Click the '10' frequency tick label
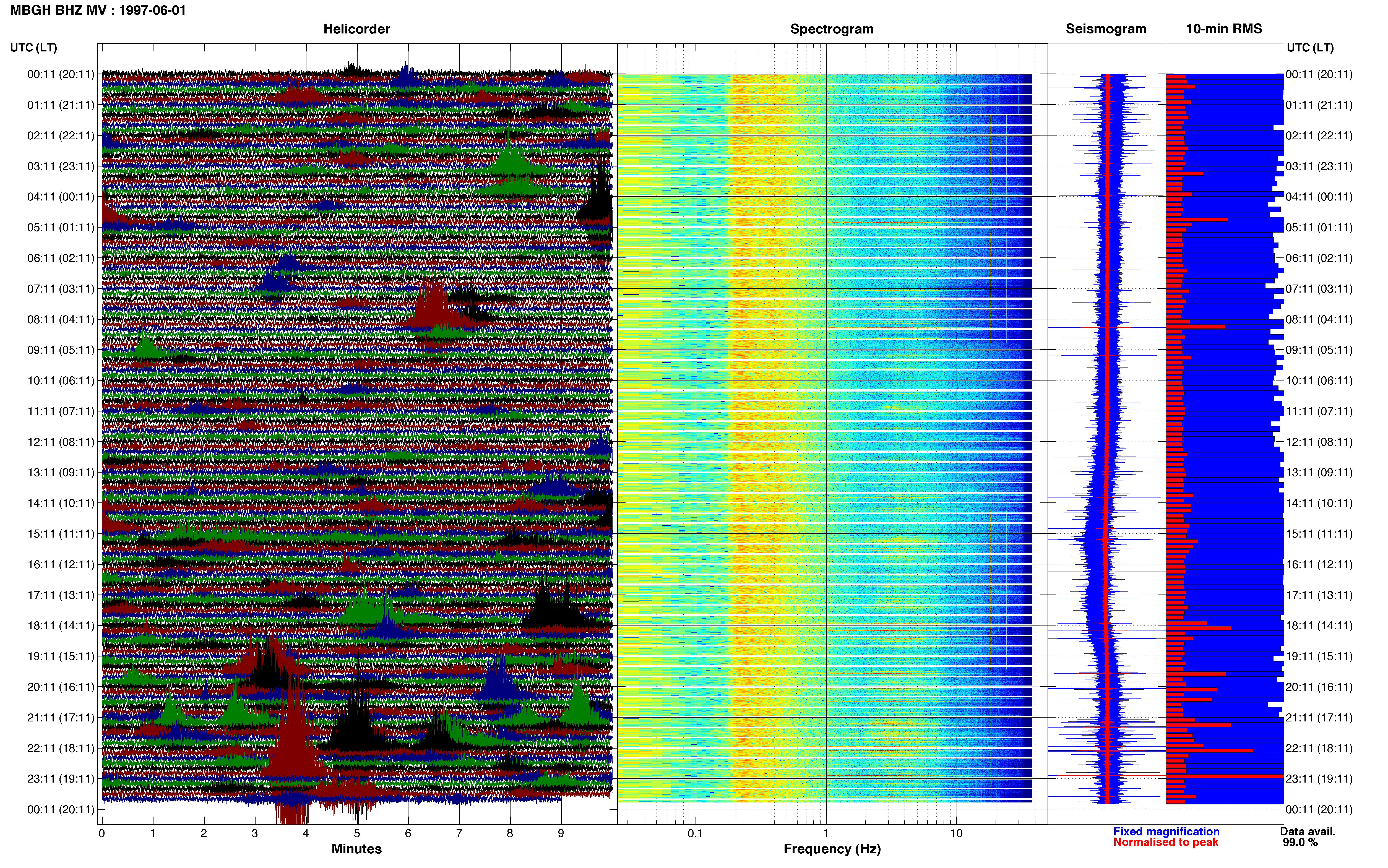Screen dimensions: 1388x868 [x=956, y=833]
